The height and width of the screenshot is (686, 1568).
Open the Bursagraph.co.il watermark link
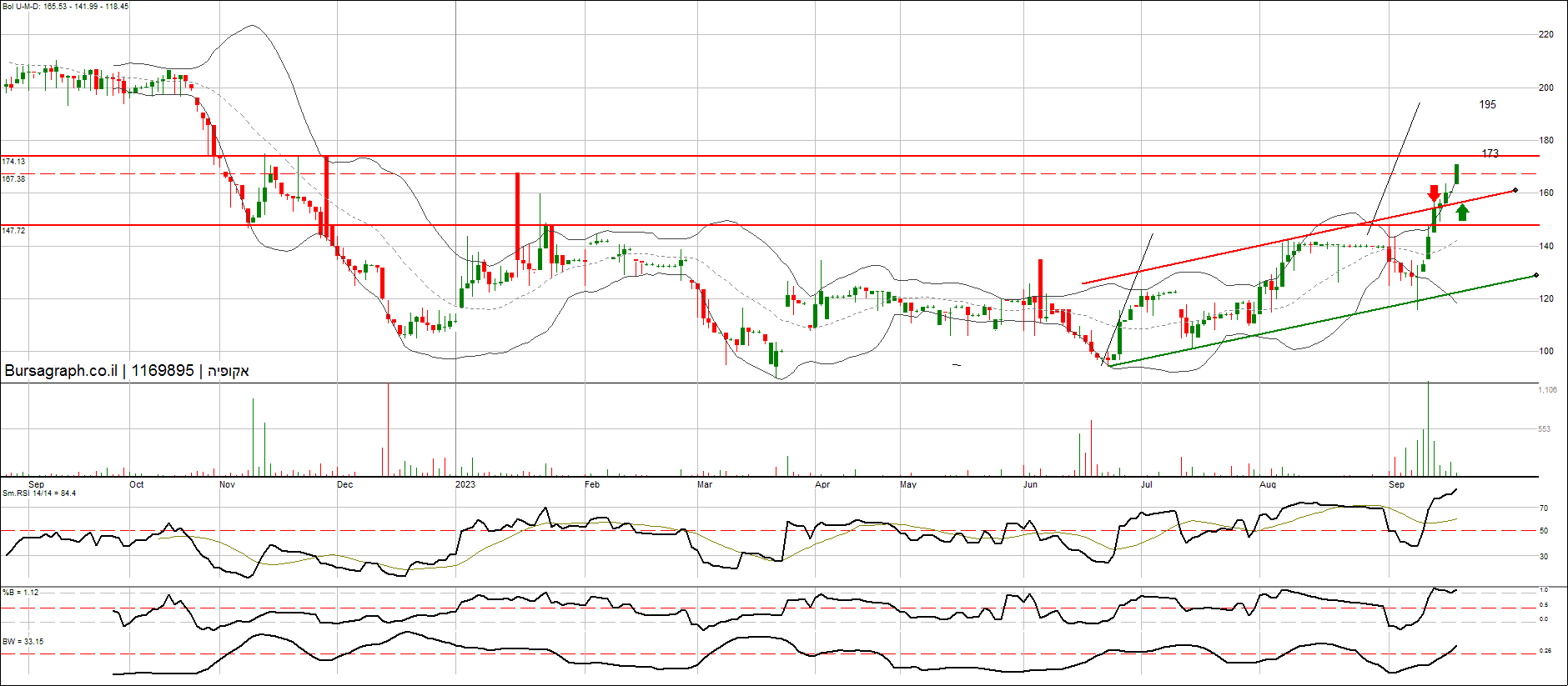61,371
